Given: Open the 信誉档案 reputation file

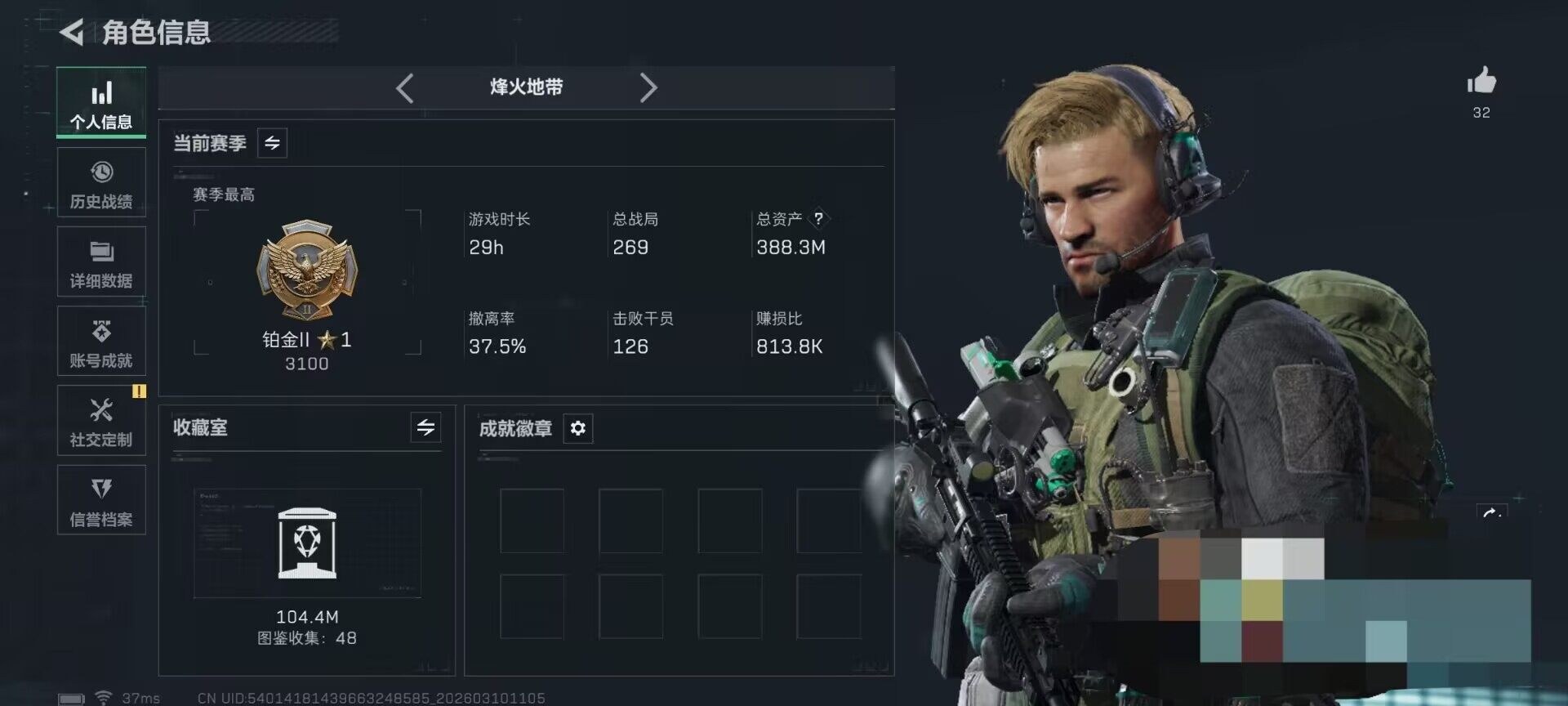Looking at the screenshot, I should 101,500.
